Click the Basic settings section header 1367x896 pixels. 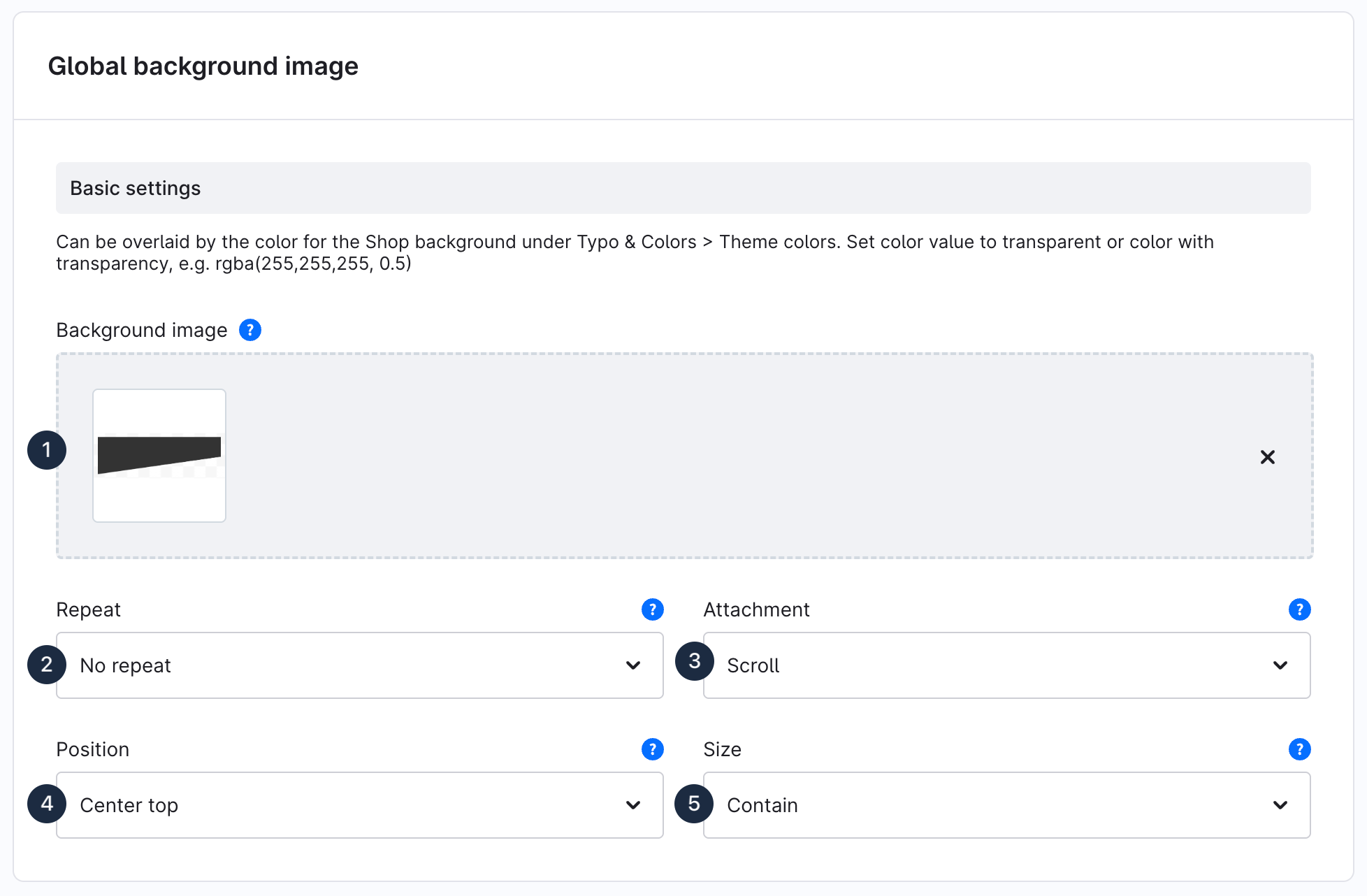(683, 188)
